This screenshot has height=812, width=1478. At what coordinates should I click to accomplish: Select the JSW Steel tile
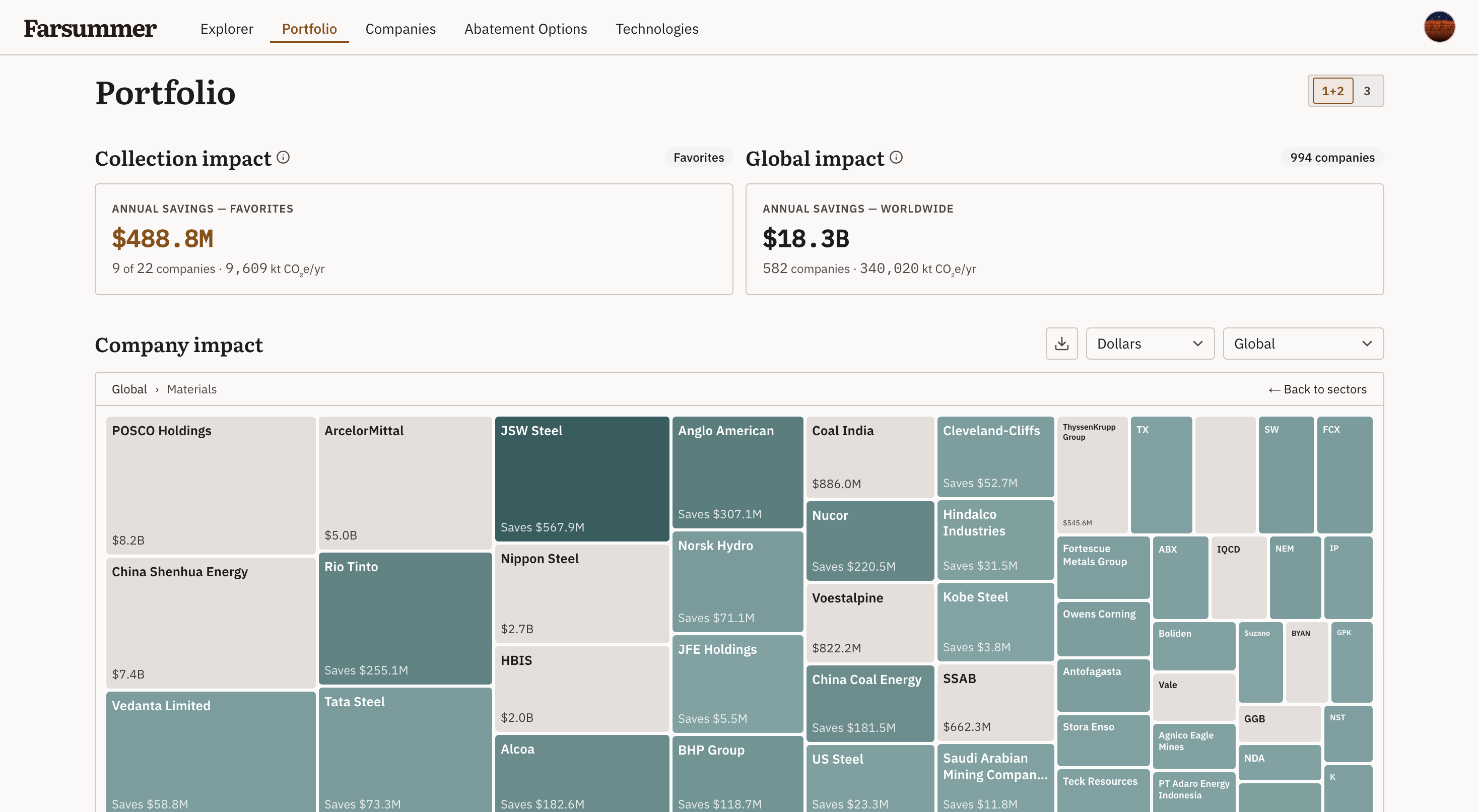(x=582, y=479)
